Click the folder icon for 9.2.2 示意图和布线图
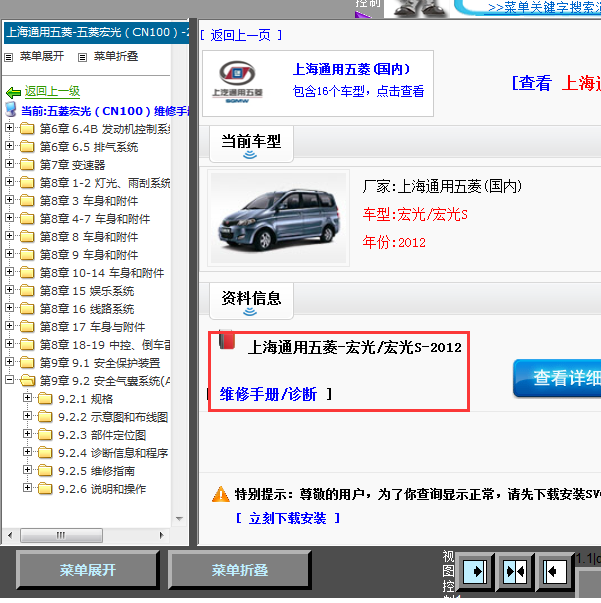Viewport: 601px width, 603px height. pos(45,417)
